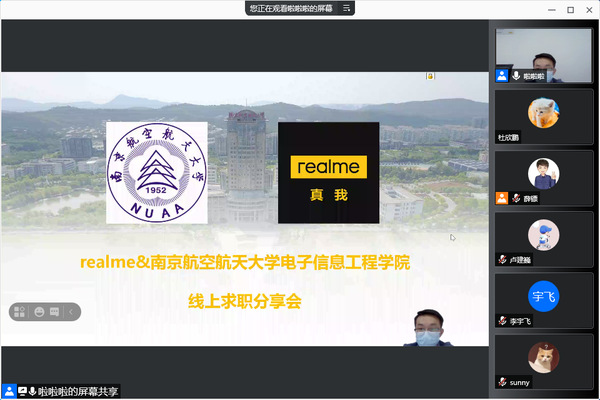Select 薛镖 participant avatar
Screen dimensions: 600x400
(x=543, y=173)
